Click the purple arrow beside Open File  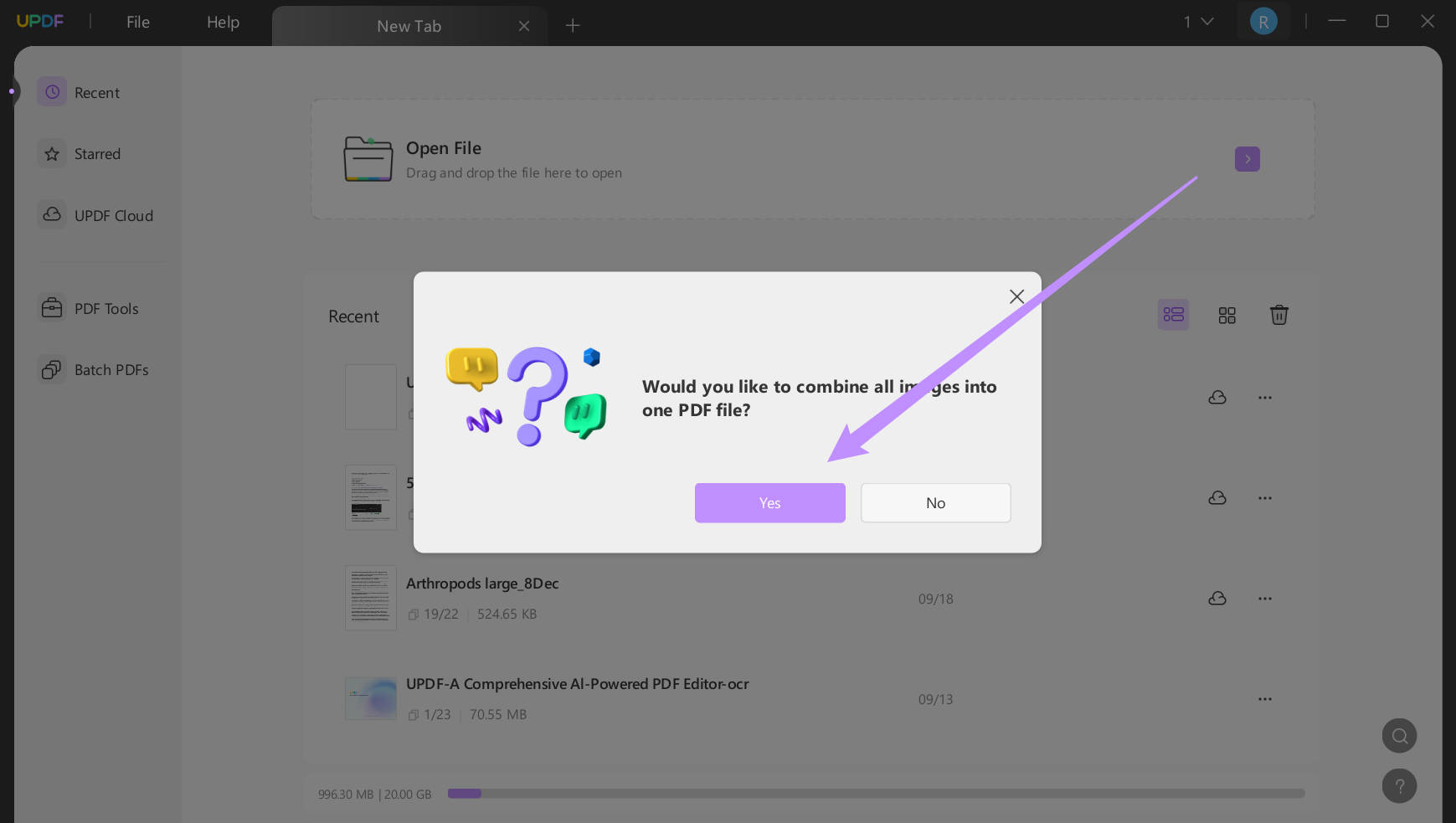pos(1247,158)
